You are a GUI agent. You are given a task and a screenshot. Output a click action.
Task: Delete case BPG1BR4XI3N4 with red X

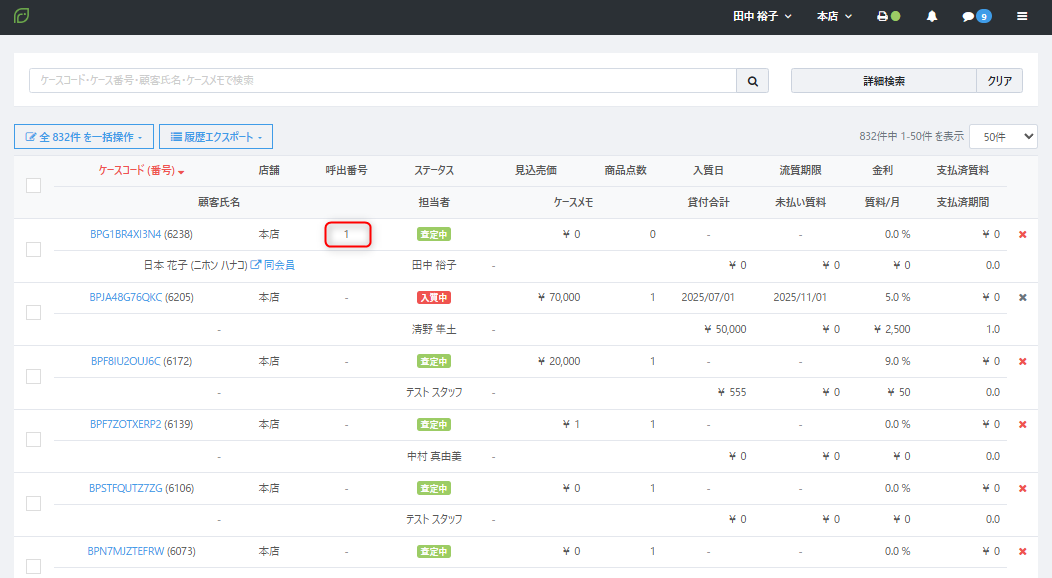[1022, 234]
